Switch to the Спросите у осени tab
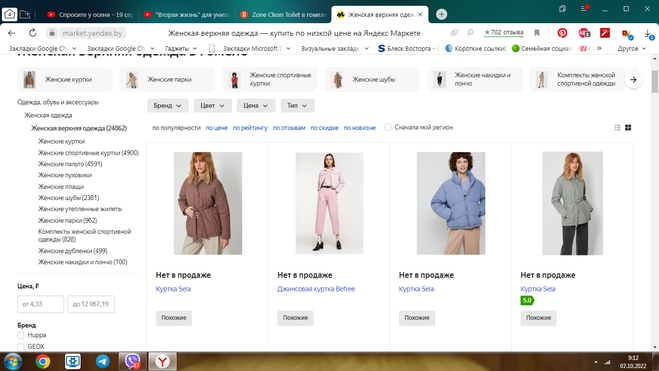This screenshot has width=659, height=371. tap(90, 14)
